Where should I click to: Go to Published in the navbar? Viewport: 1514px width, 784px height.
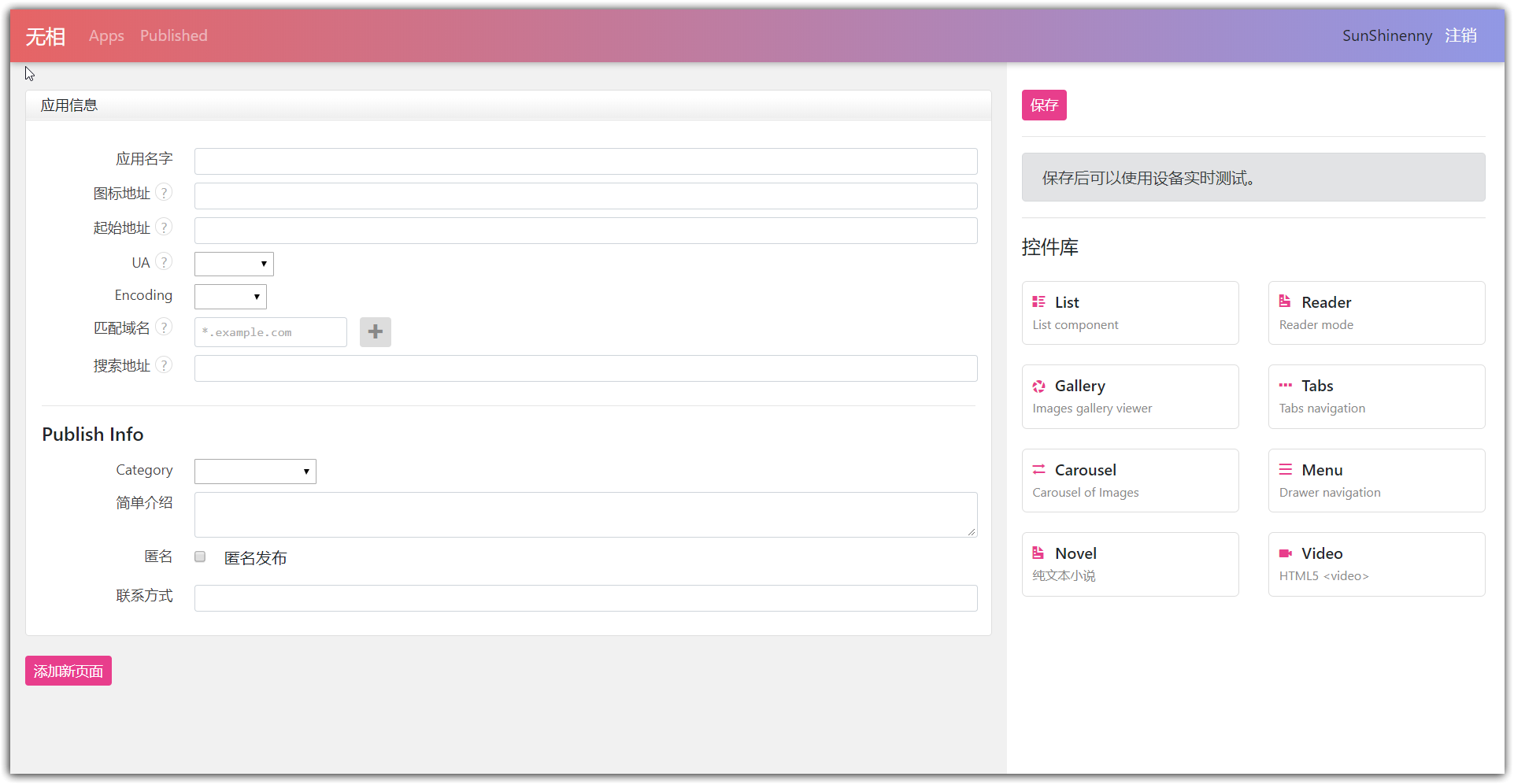click(174, 35)
